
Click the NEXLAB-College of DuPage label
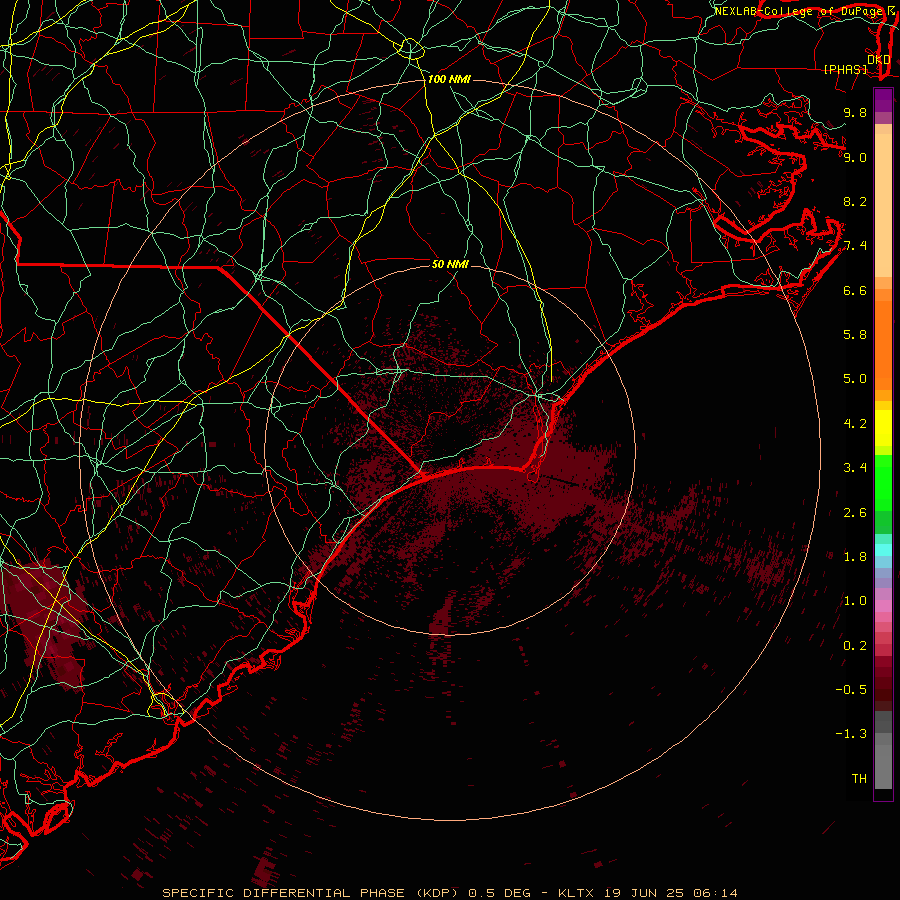(798, 11)
